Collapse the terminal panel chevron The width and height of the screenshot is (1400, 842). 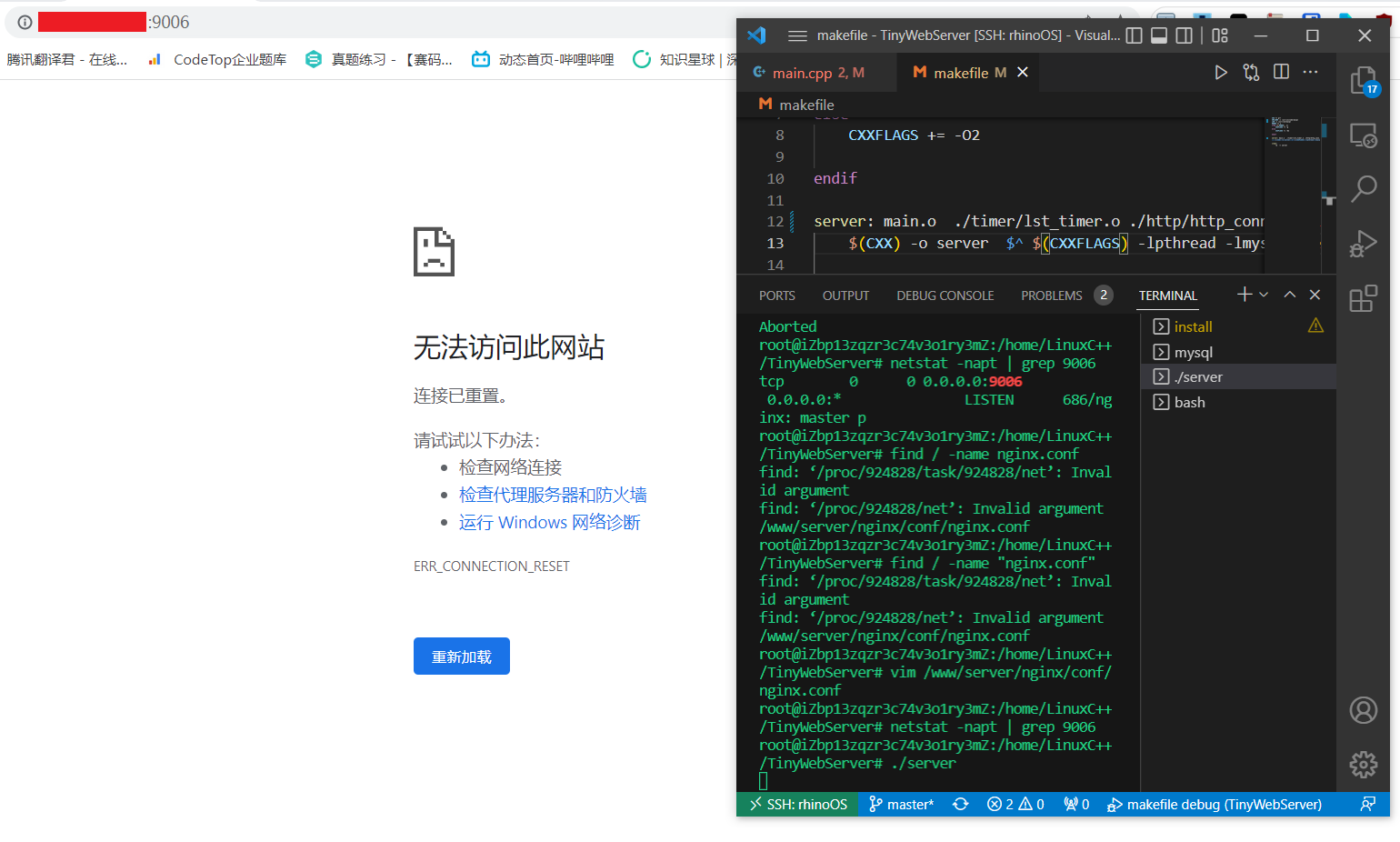tap(1289, 295)
